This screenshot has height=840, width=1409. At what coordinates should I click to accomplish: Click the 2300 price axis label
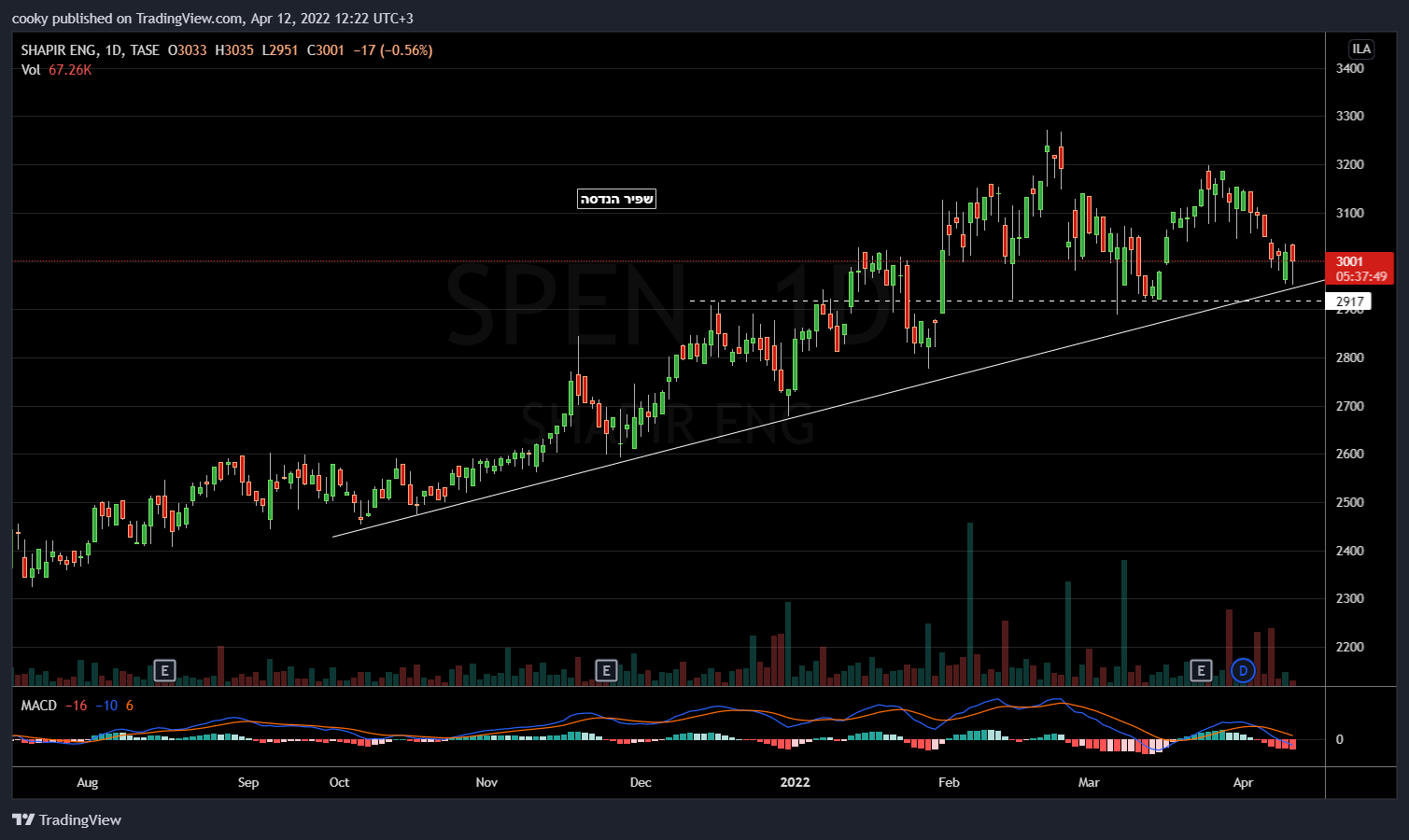[1350, 599]
